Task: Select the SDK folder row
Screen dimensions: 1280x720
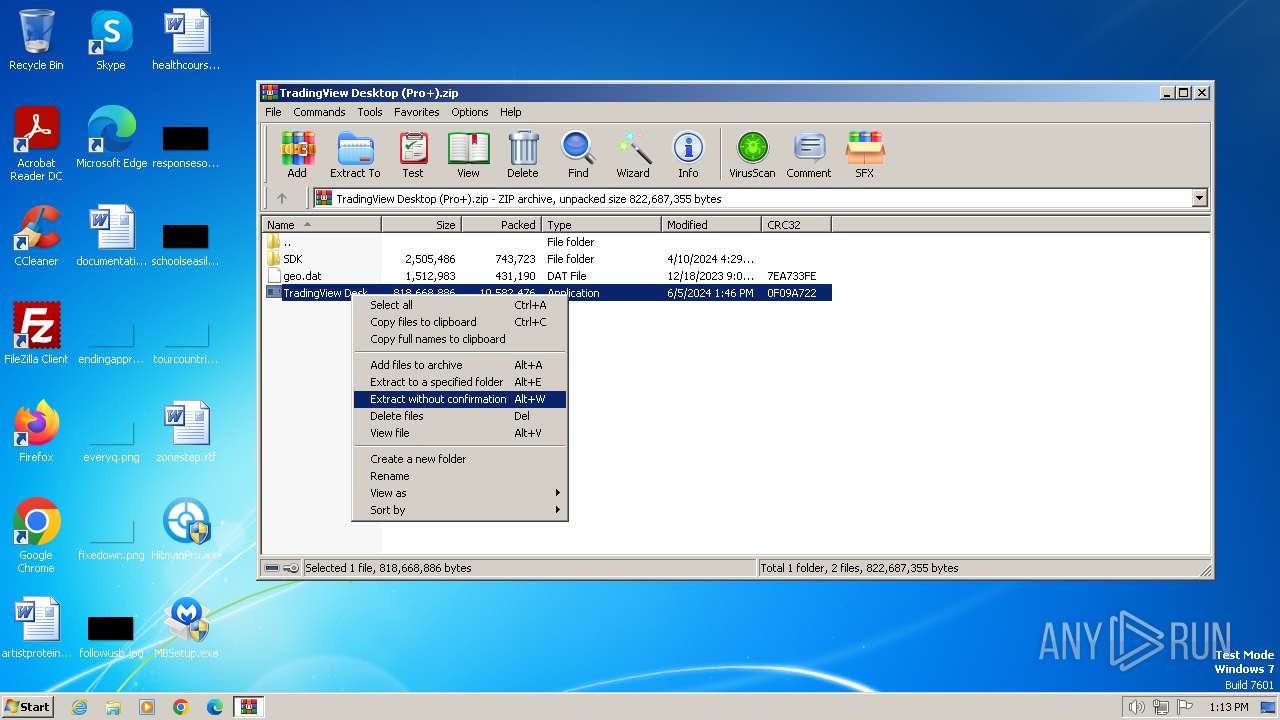Action: pyautogui.click(x=547, y=259)
